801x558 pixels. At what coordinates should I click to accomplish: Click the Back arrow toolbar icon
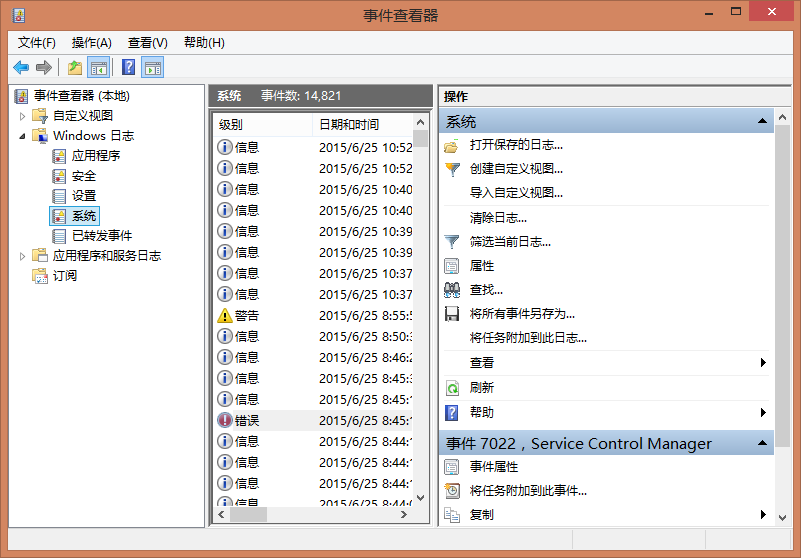tap(21, 67)
